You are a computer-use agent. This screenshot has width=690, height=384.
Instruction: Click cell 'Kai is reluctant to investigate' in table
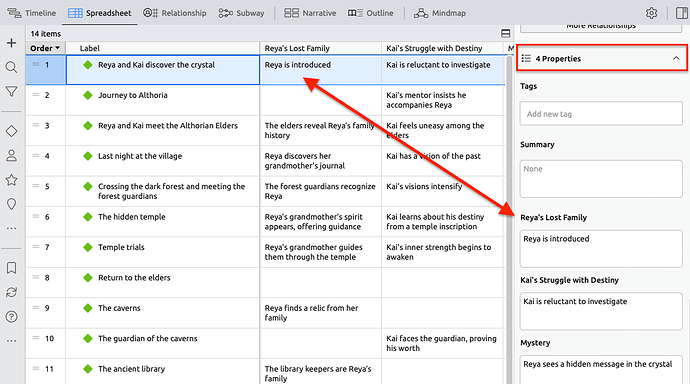click(443, 69)
